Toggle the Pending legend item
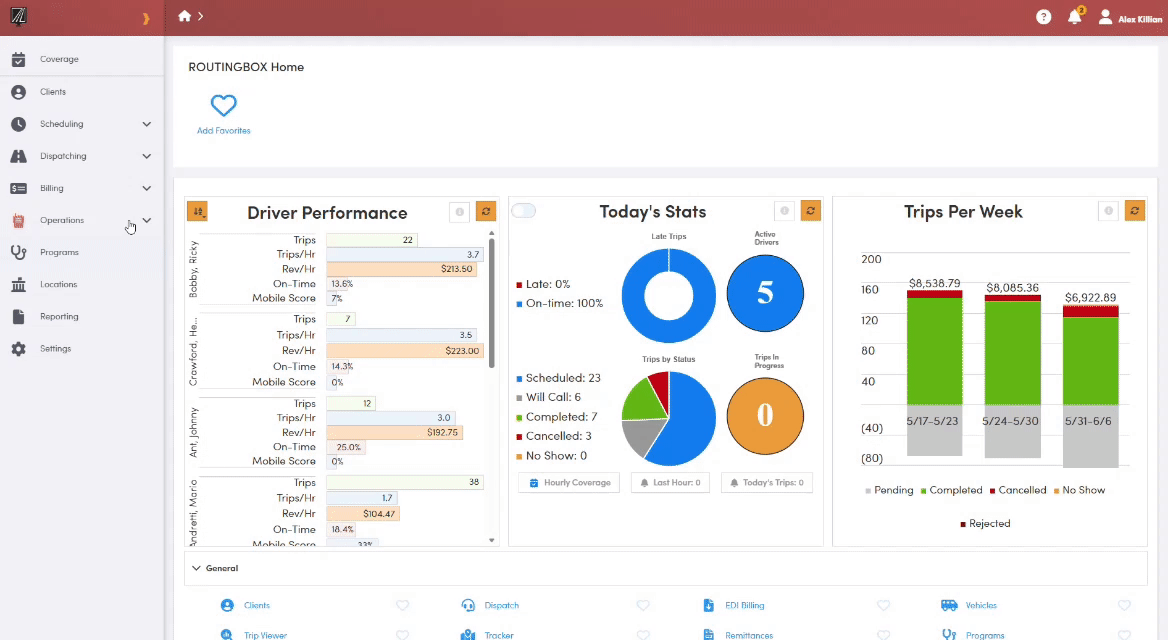Viewport: 1168px width, 640px height. [x=889, y=490]
